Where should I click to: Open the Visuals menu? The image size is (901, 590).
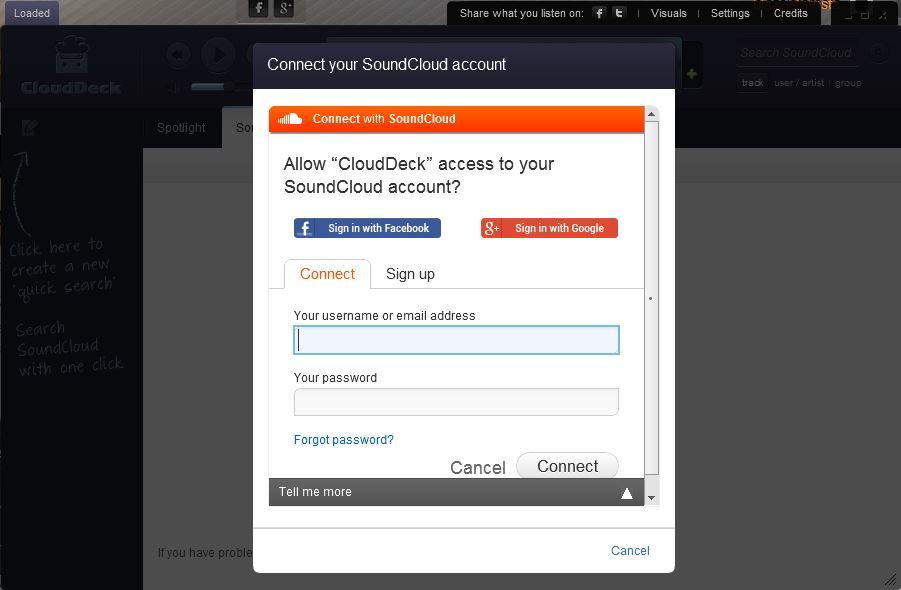[x=668, y=13]
